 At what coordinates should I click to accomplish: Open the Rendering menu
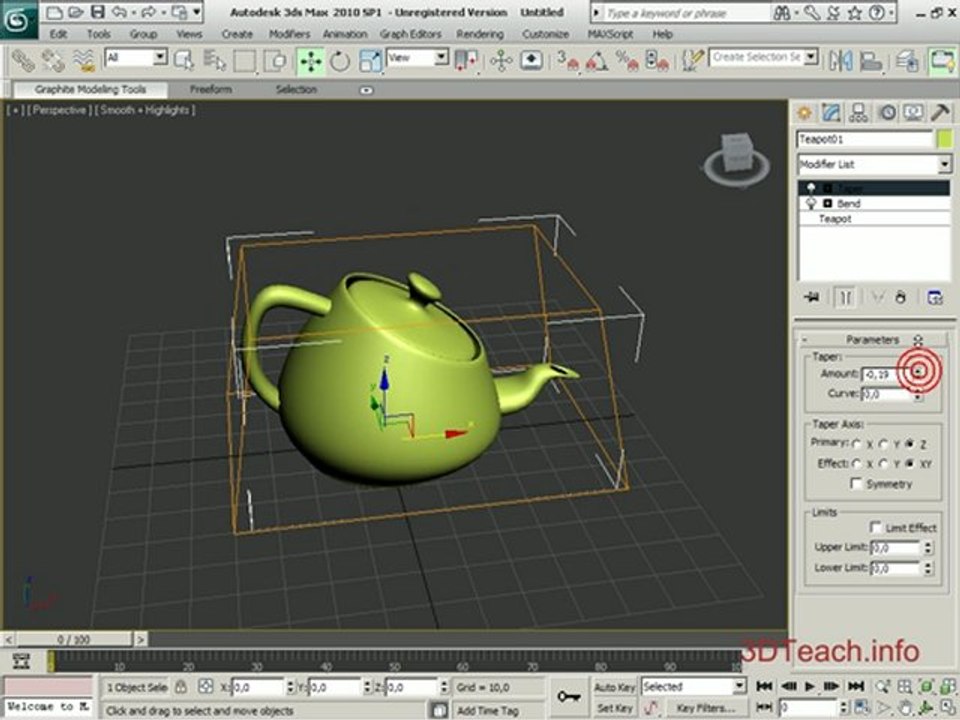(480, 34)
